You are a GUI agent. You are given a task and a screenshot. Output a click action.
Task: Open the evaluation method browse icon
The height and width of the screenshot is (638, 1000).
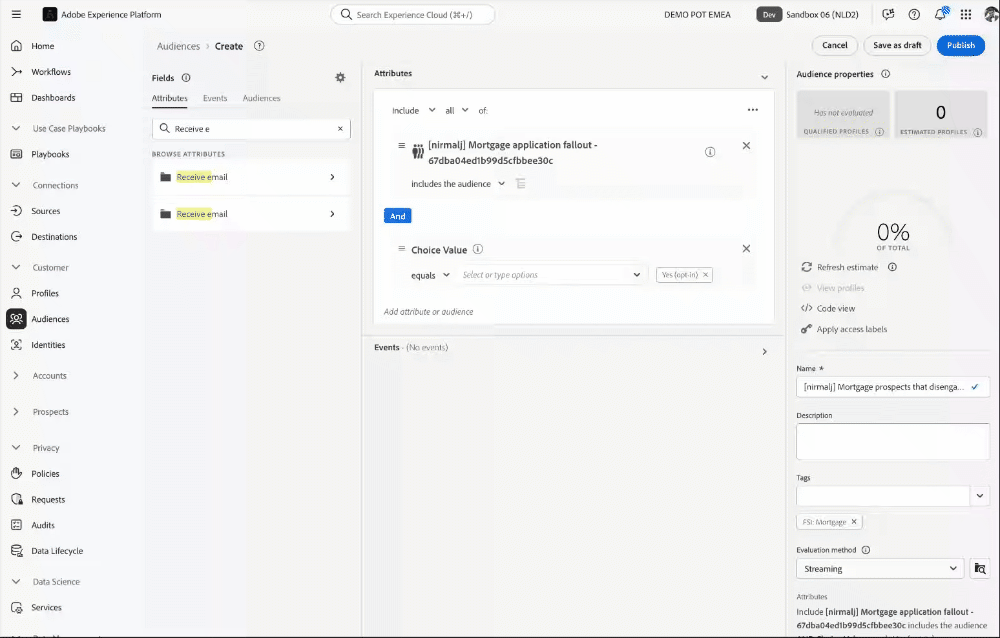pyautogui.click(x=980, y=568)
